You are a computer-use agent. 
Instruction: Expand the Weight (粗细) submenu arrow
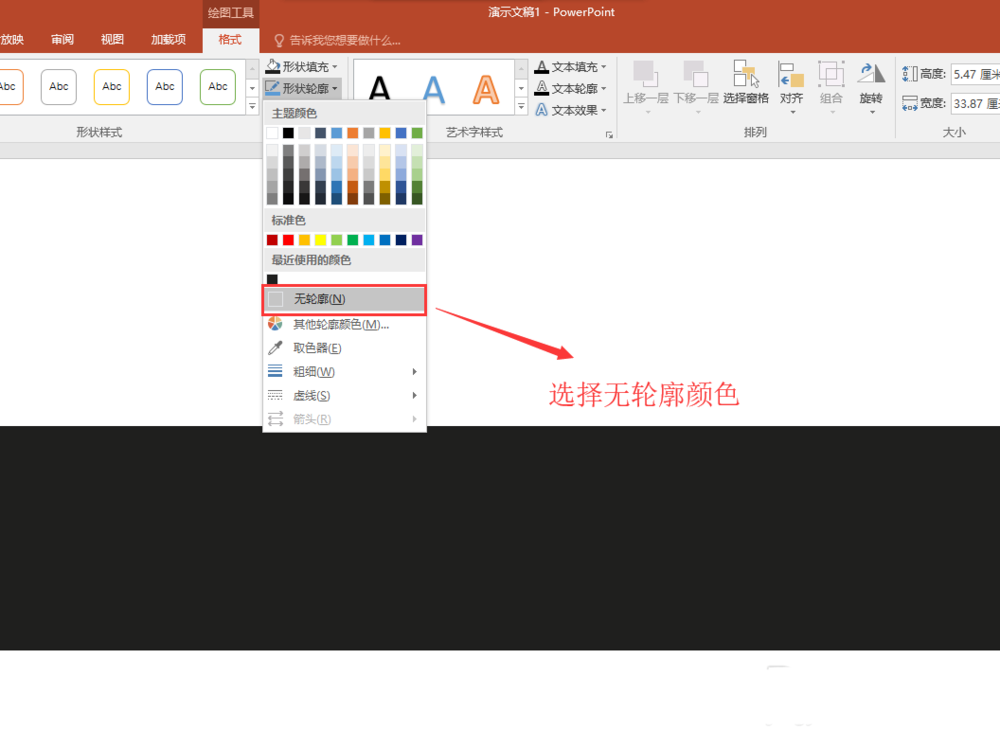415,371
